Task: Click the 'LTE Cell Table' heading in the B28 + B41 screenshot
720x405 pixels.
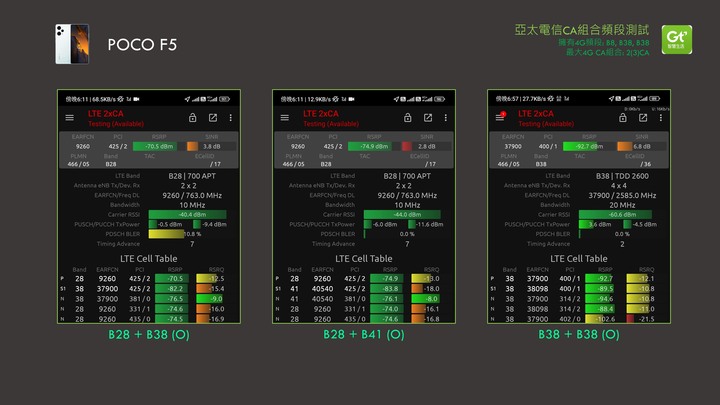Action: [364, 259]
